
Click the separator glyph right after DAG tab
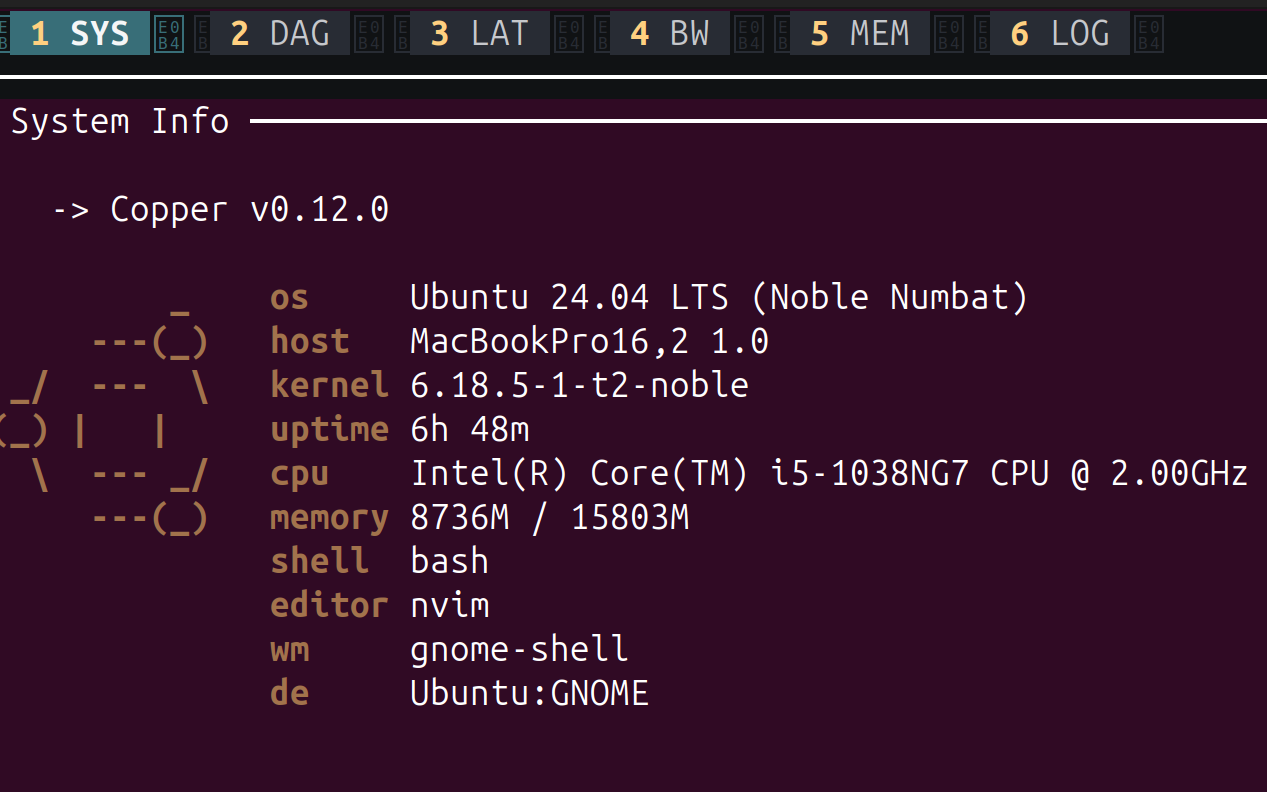pos(368,34)
